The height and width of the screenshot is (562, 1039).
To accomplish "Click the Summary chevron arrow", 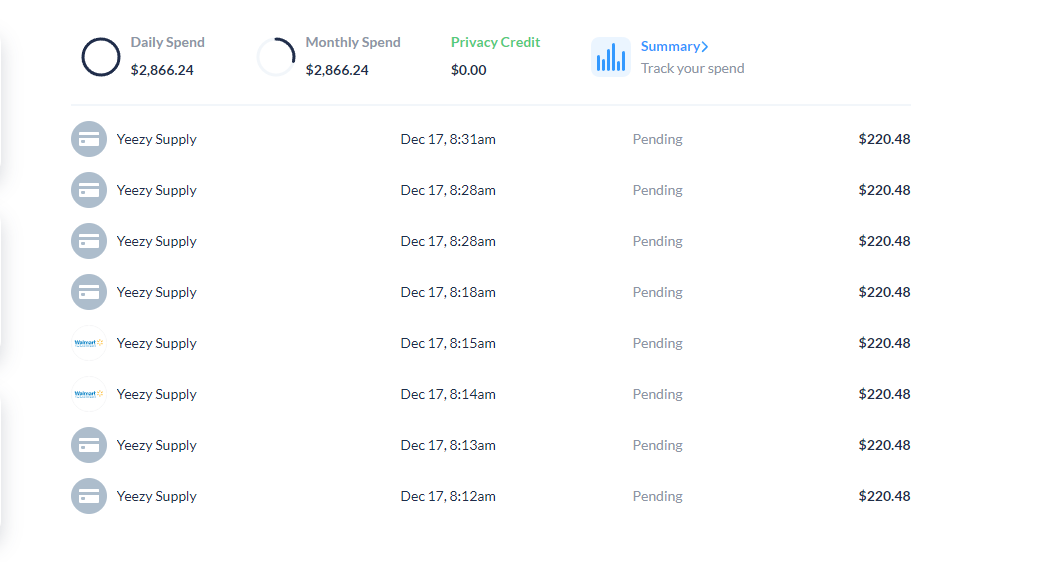I will (705, 46).
